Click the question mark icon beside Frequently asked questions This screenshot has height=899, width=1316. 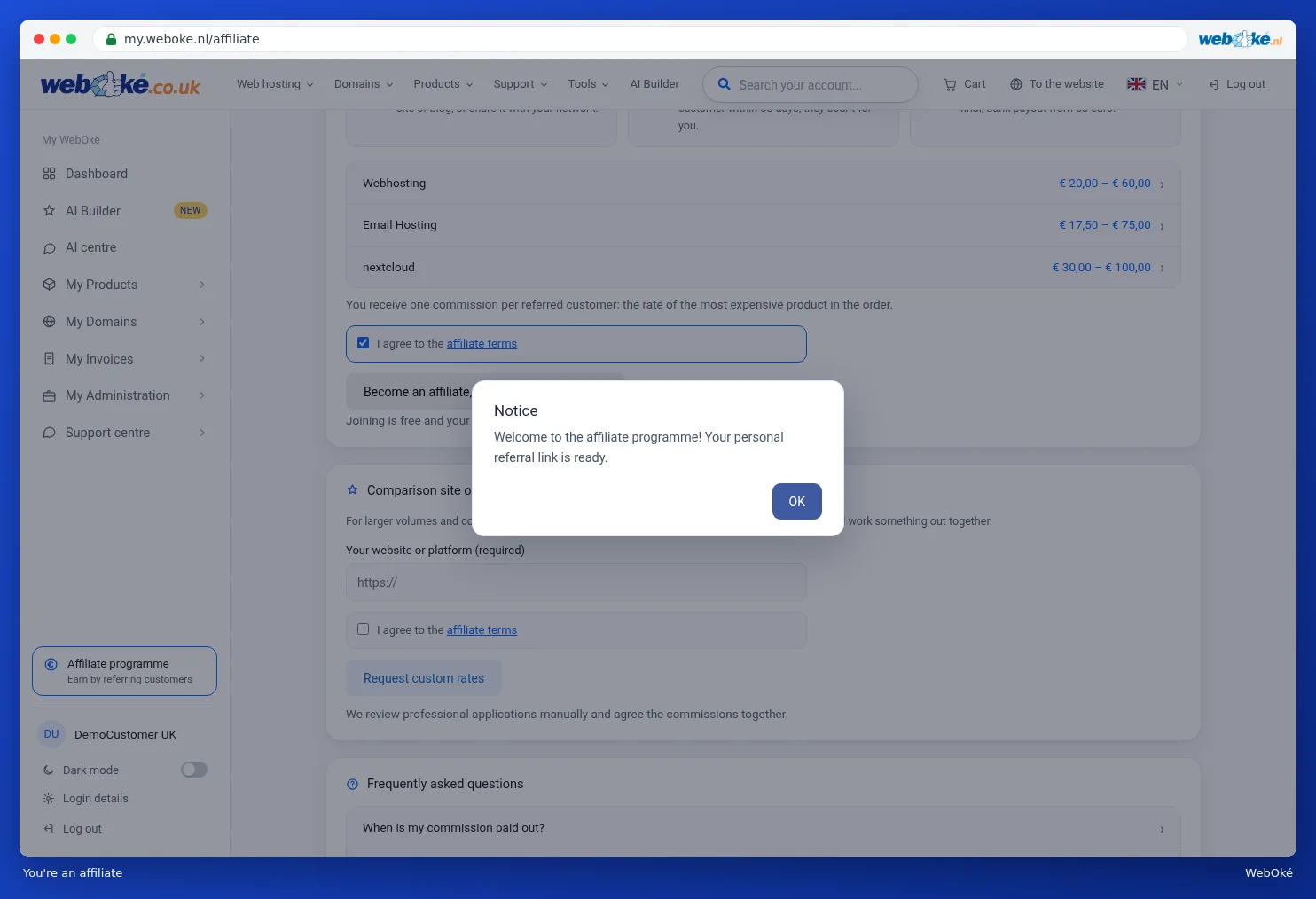click(x=352, y=784)
